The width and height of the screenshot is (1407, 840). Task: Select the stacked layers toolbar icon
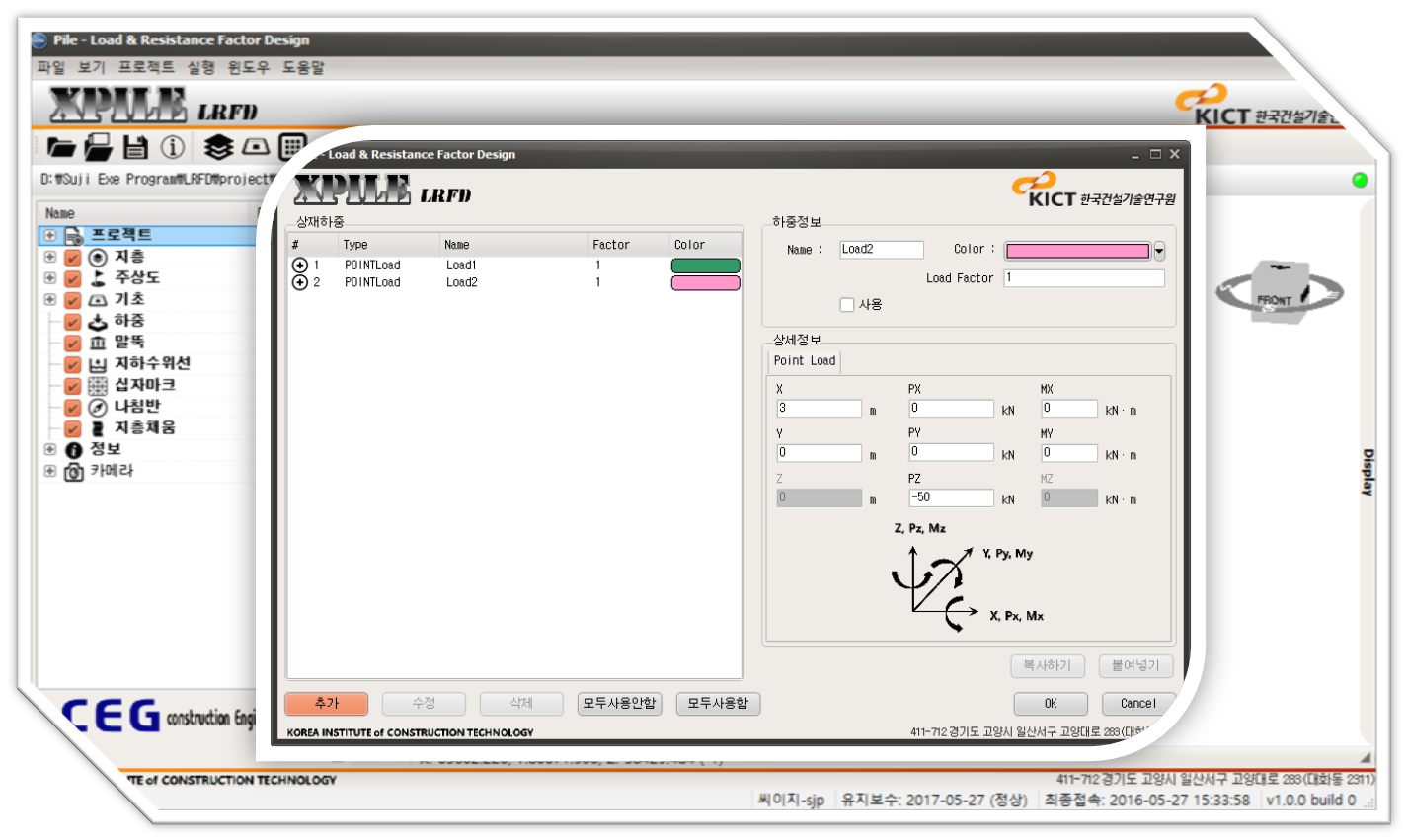click(x=218, y=147)
